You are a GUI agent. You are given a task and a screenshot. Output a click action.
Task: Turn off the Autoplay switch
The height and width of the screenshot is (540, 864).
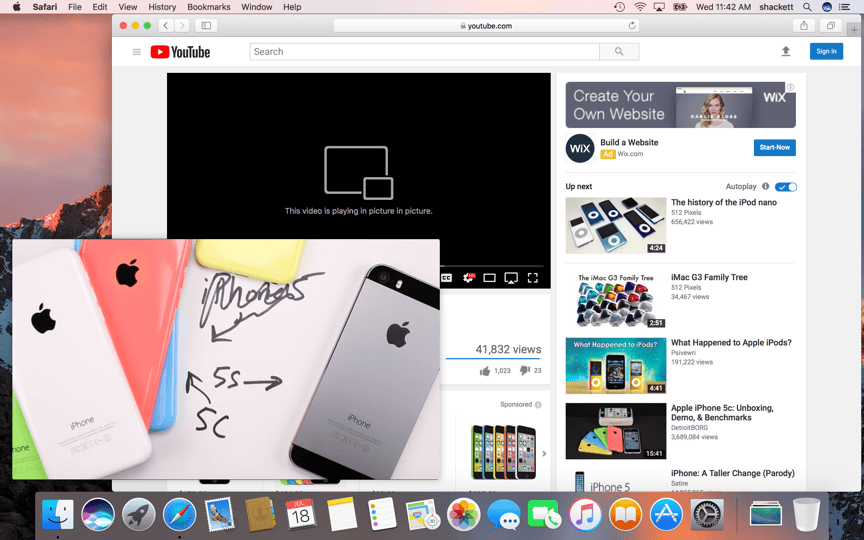coord(786,187)
